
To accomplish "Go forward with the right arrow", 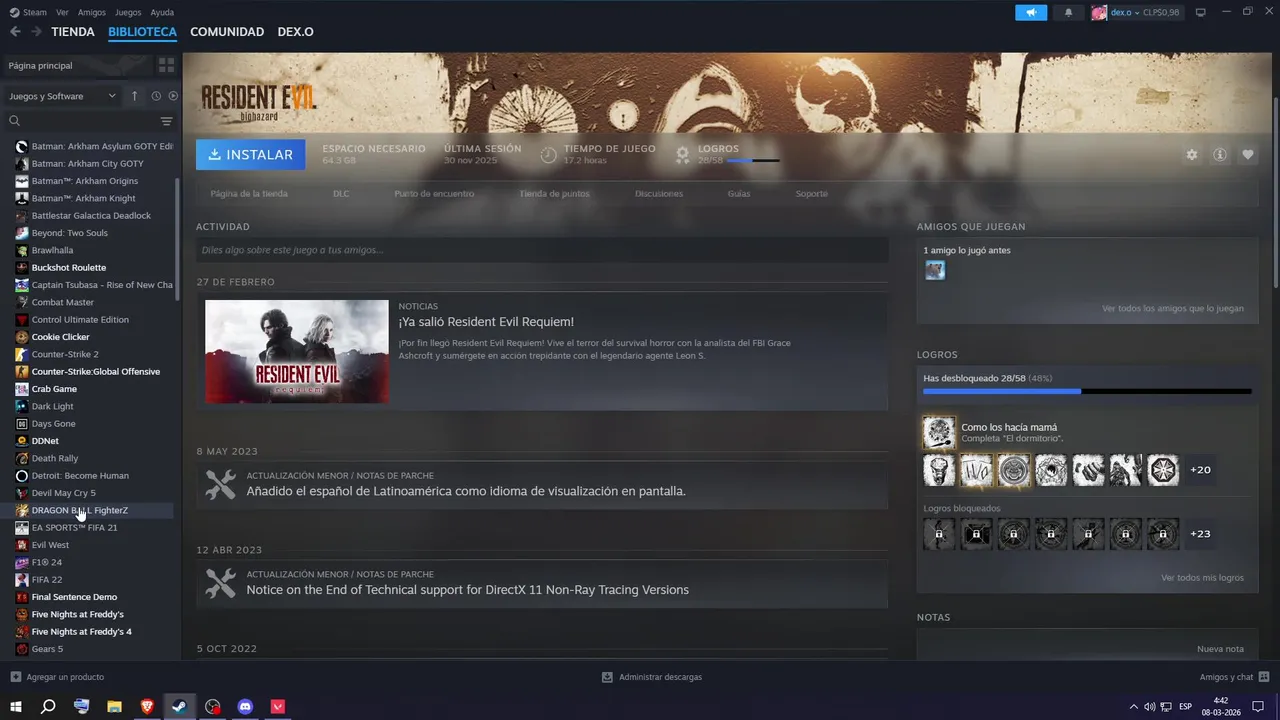I will 37,32.
